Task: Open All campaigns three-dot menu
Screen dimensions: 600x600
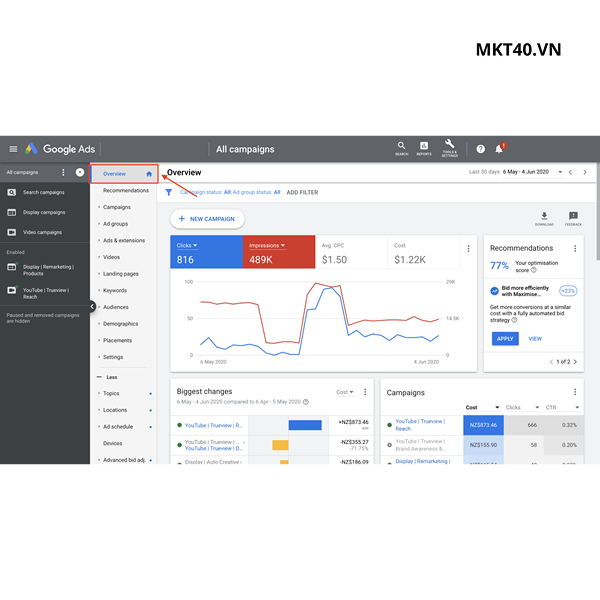Action: [x=63, y=172]
